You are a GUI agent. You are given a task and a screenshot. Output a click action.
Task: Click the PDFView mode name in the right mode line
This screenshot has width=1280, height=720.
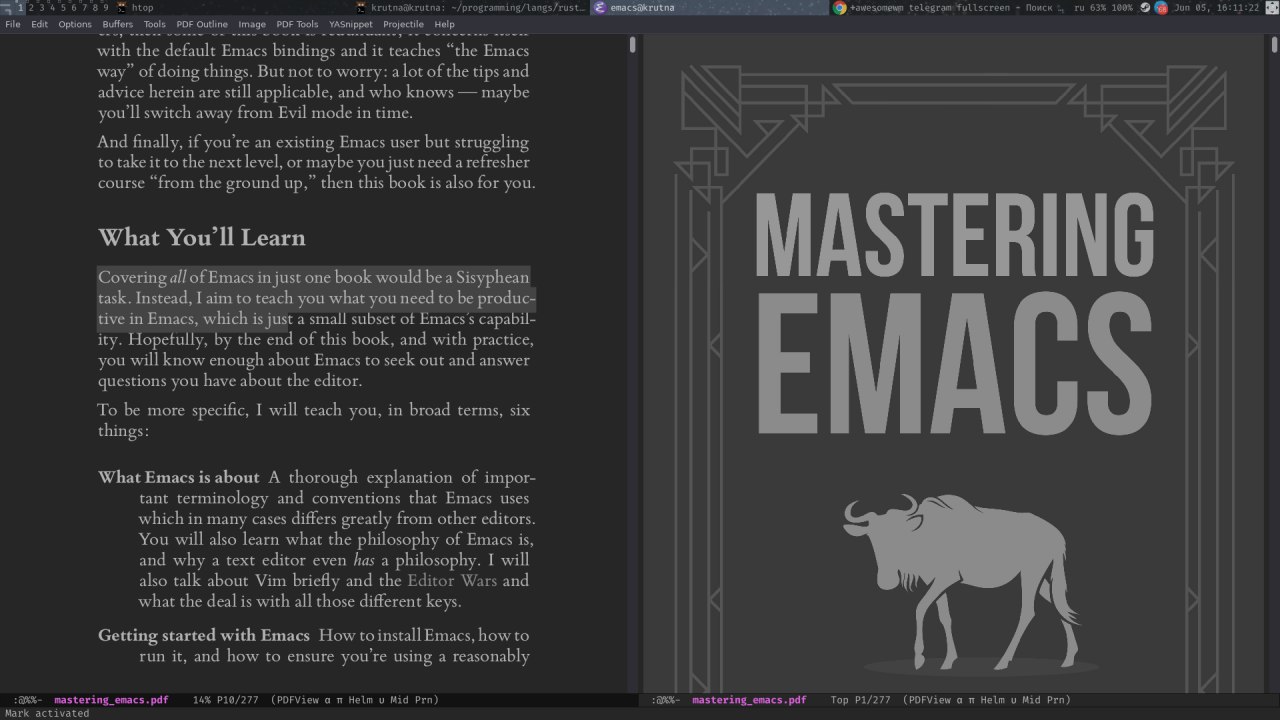coord(930,700)
